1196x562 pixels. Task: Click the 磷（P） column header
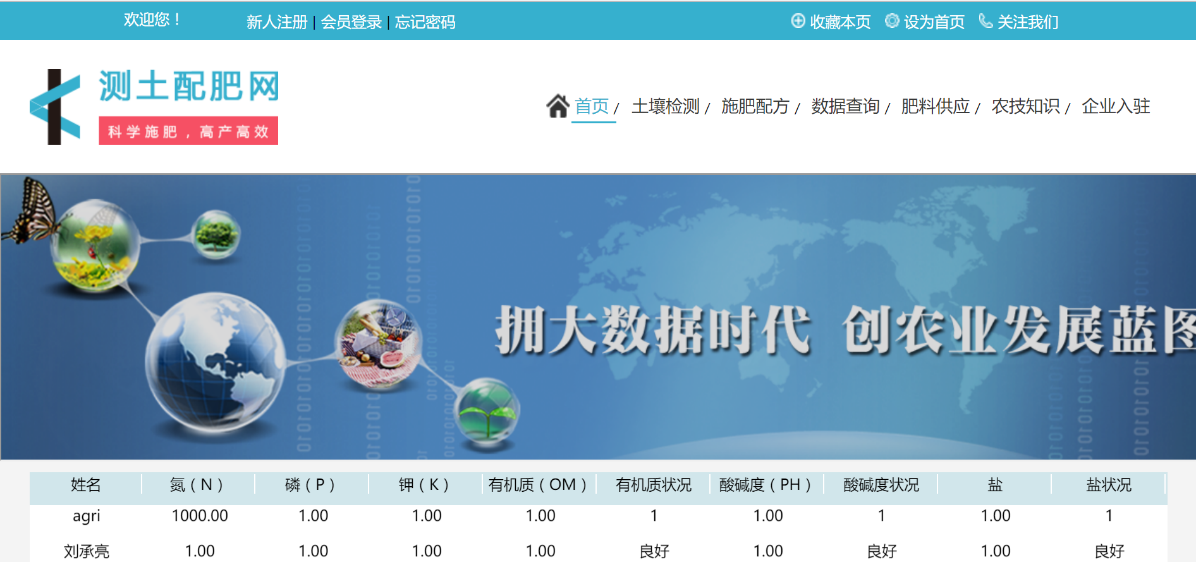click(312, 484)
